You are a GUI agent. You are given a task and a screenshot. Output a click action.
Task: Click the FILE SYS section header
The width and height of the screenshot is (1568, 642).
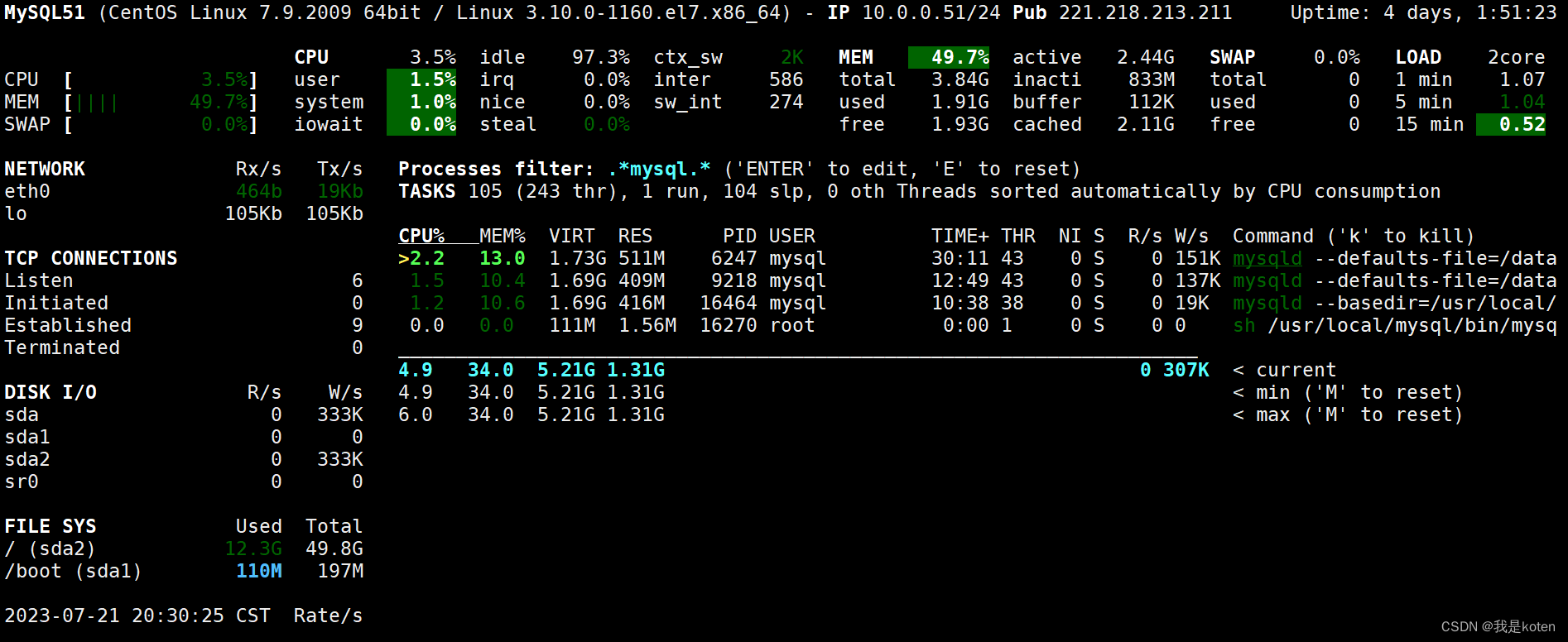[x=51, y=527]
